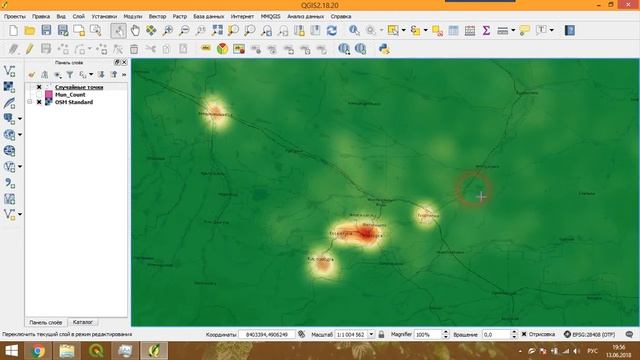Open the Проекты menu
This screenshot has width=640, height=360.
coord(15,16)
